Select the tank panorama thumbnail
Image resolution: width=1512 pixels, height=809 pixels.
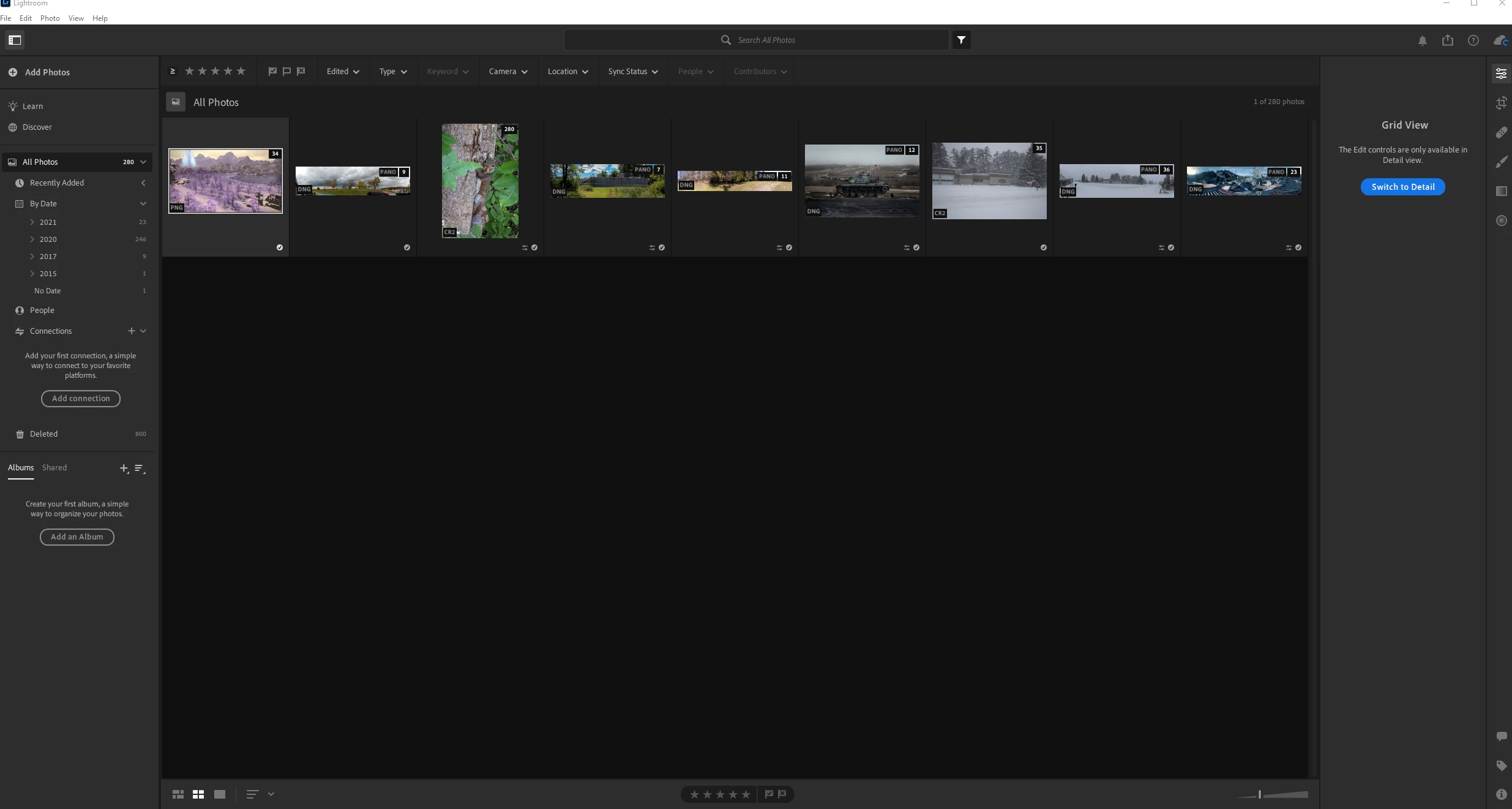coord(861,181)
